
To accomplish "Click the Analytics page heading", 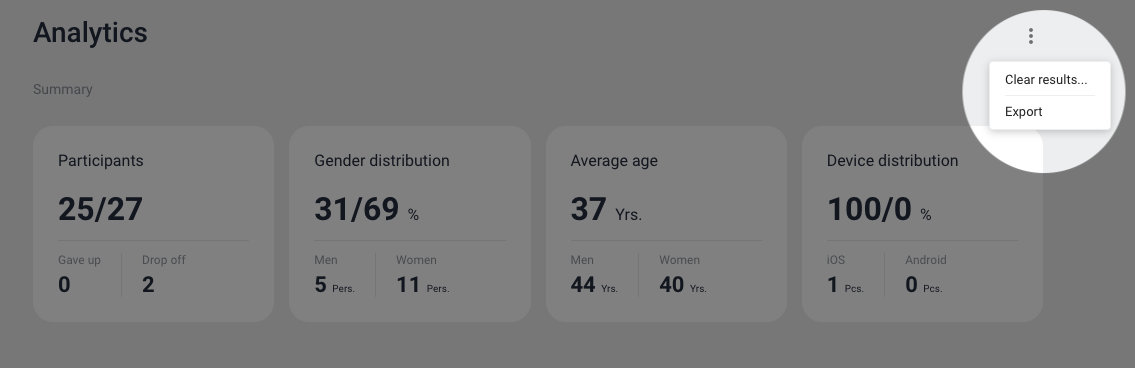I will 90,33.
